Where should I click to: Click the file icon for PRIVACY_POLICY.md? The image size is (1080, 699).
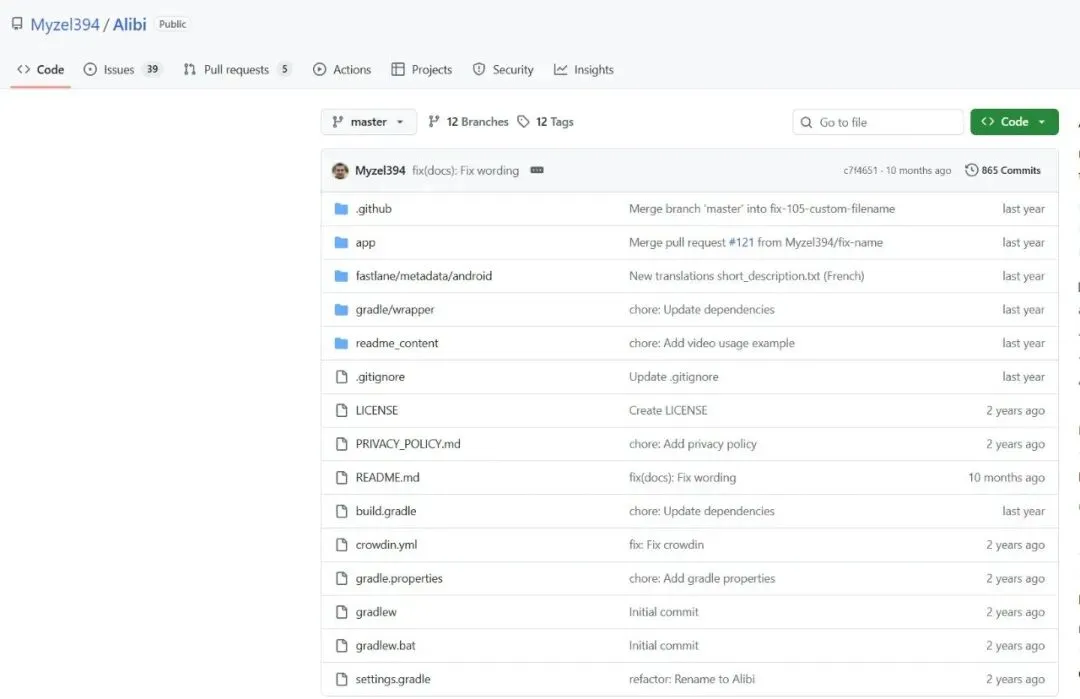342,444
